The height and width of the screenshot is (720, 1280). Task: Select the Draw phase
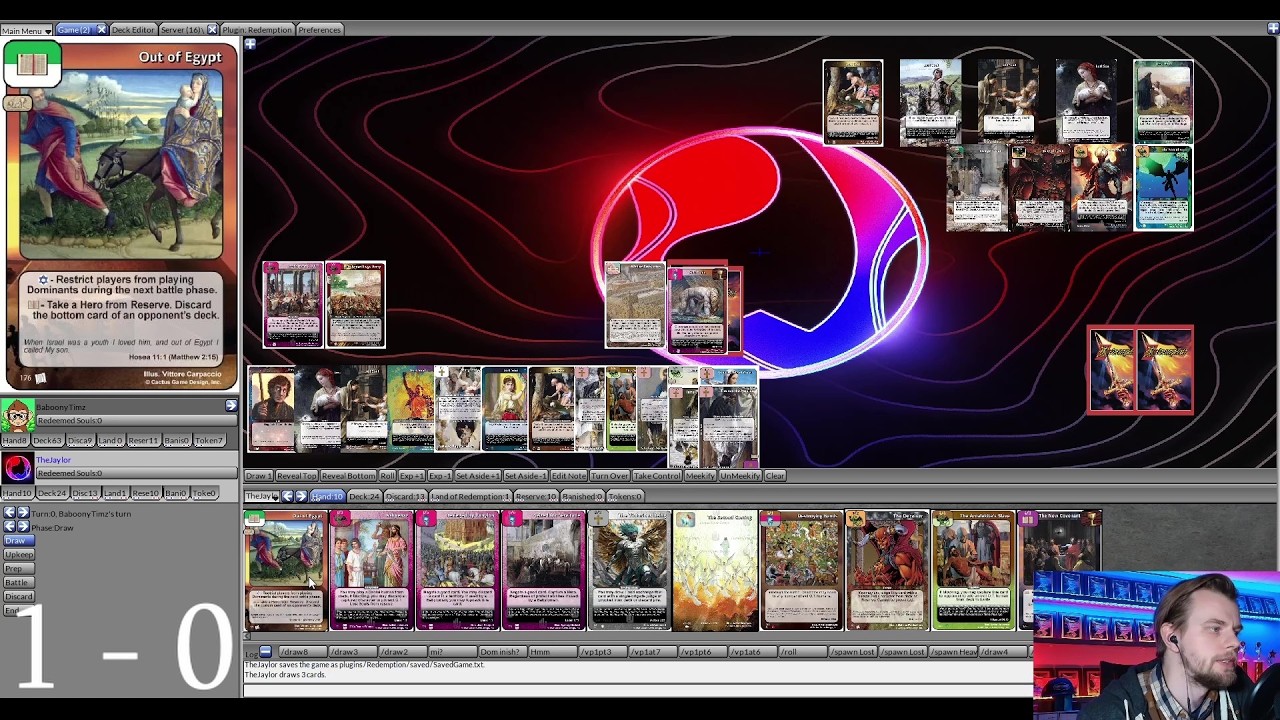[17, 540]
